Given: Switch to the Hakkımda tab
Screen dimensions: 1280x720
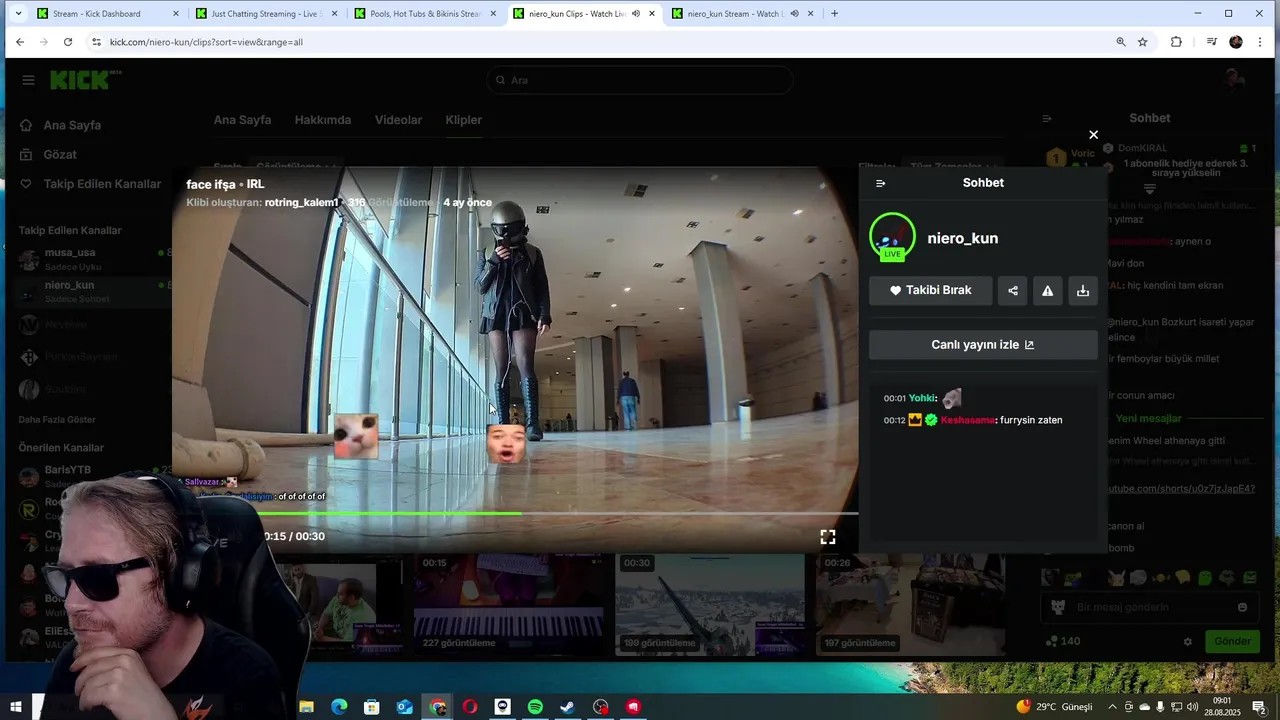Looking at the screenshot, I should click(x=322, y=120).
